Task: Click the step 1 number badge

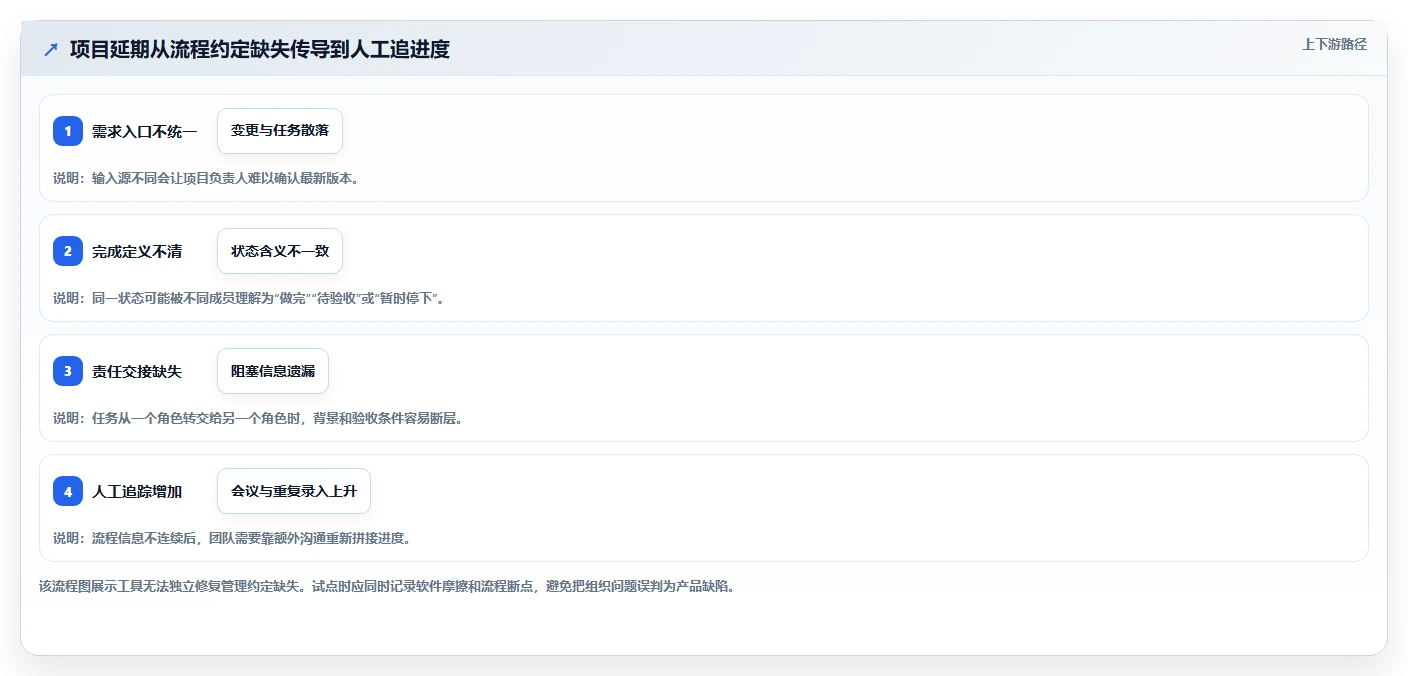Action: pos(68,131)
